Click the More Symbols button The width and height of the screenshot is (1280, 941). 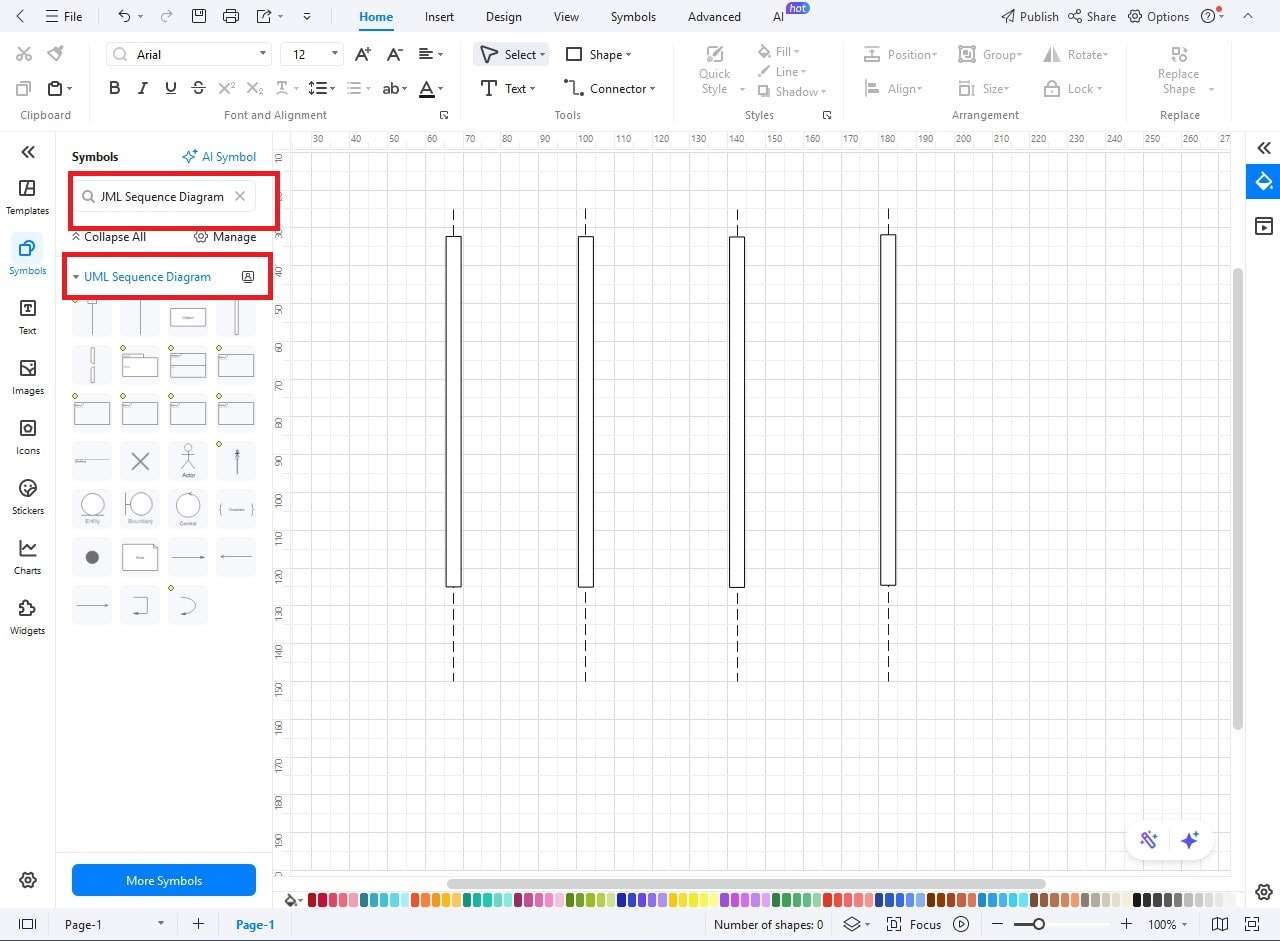[164, 880]
